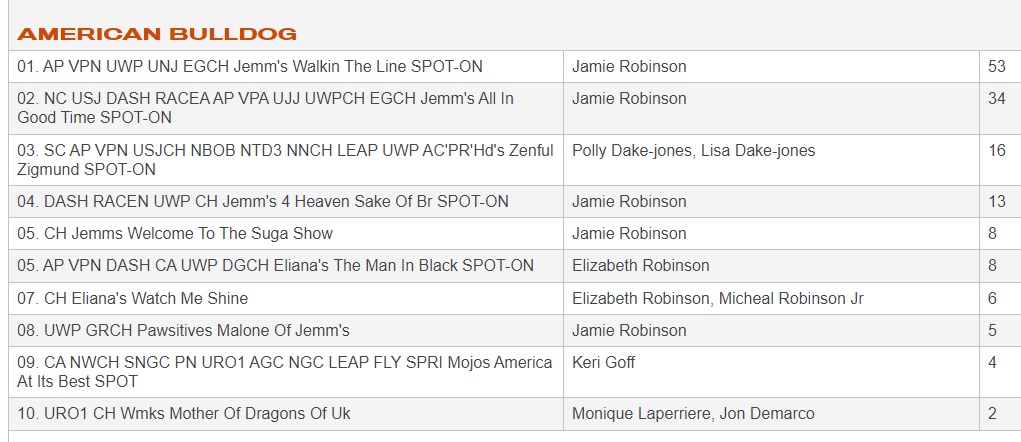Viewport: 1021px width, 442px height.
Task: Click the points value 16
Action: point(996,151)
